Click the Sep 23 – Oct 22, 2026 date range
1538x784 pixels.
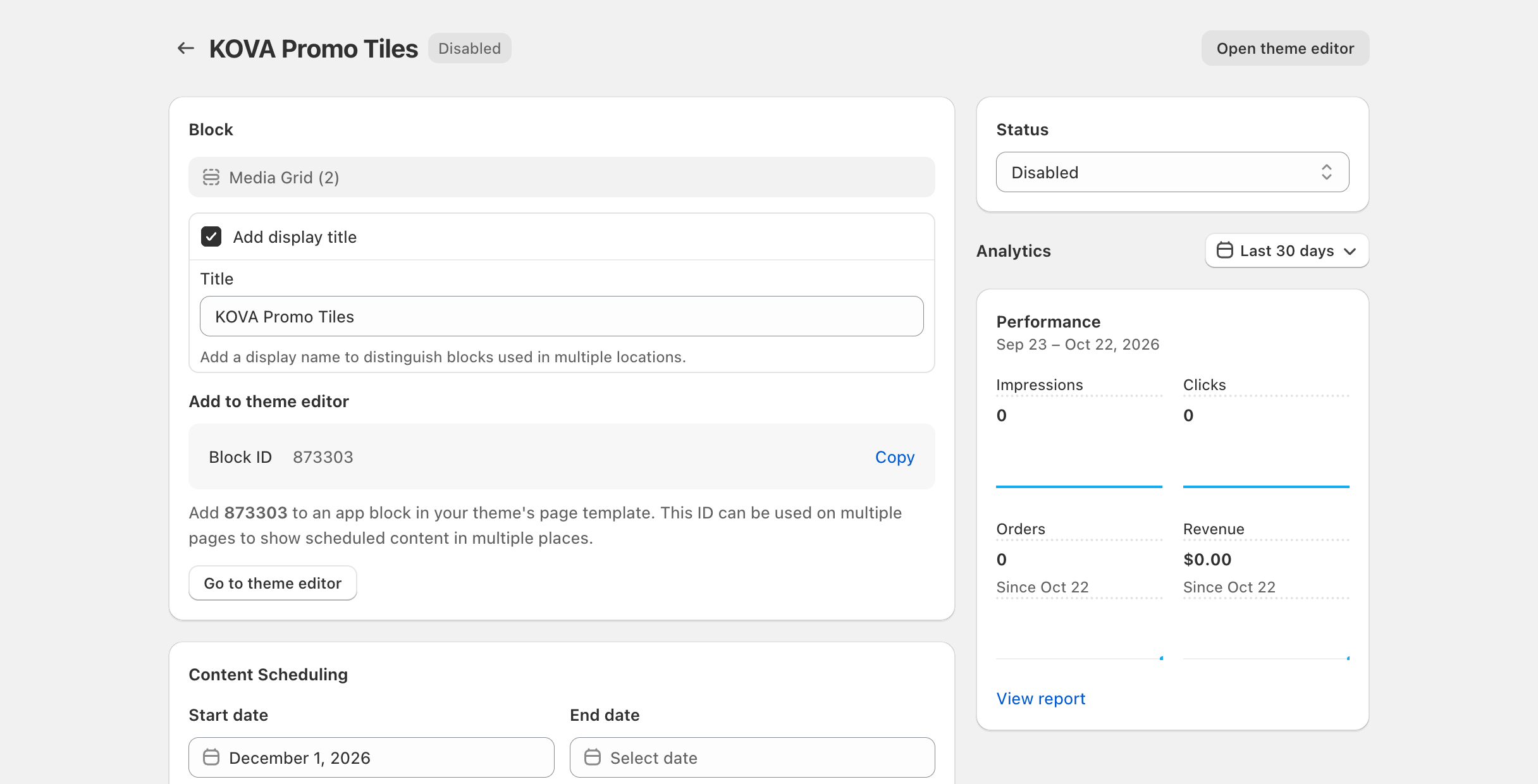point(1077,344)
